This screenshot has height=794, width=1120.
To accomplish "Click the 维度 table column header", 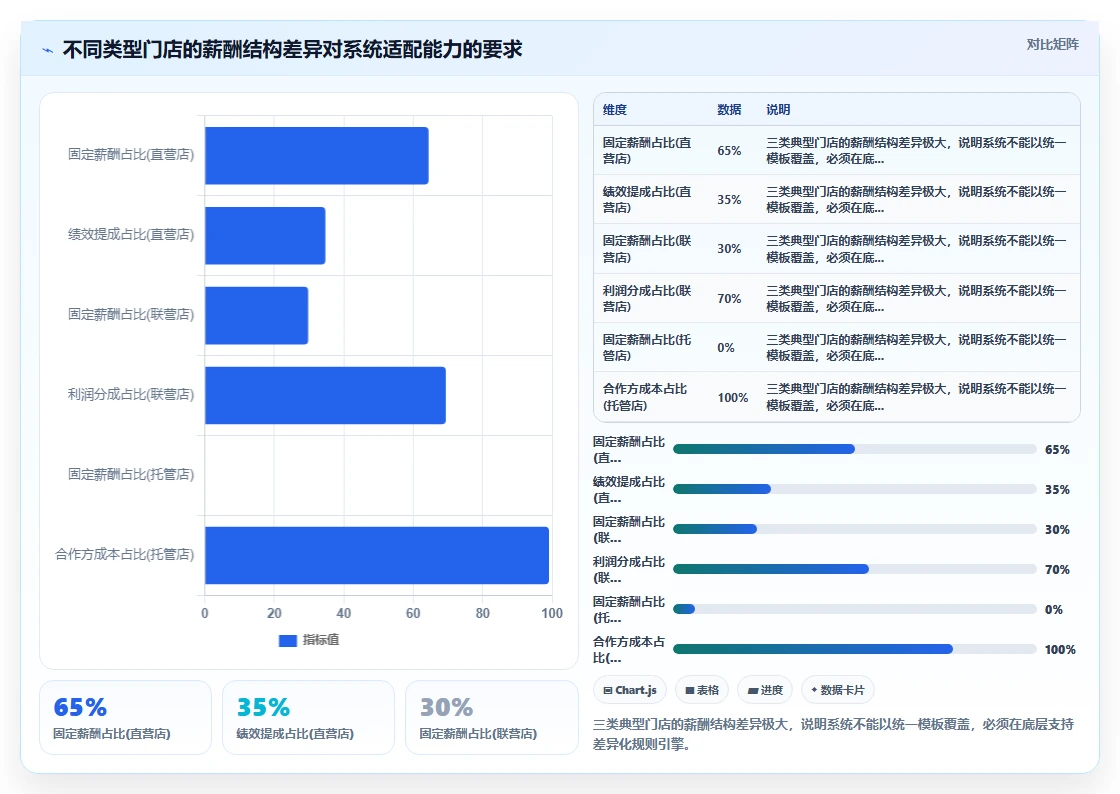I will [615, 110].
